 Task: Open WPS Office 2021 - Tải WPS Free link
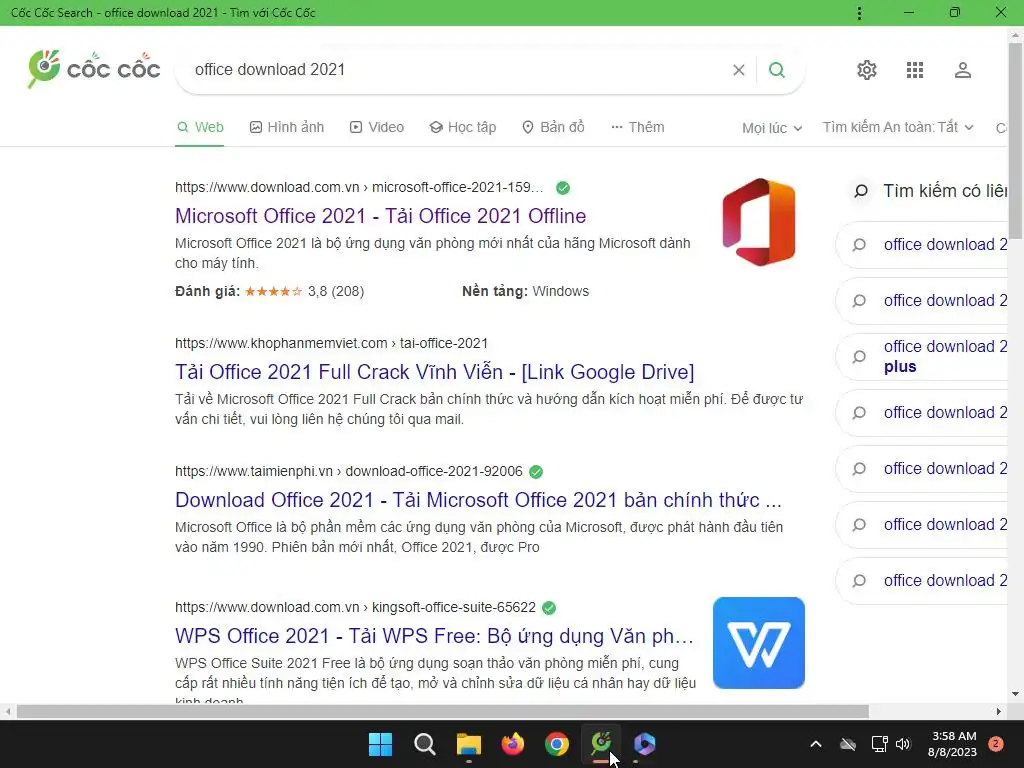point(434,636)
